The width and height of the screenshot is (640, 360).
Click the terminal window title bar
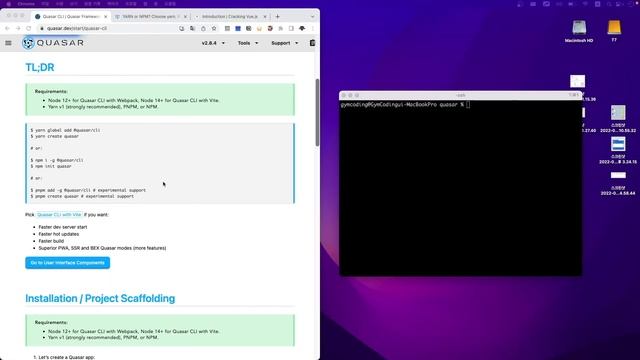pos(460,95)
